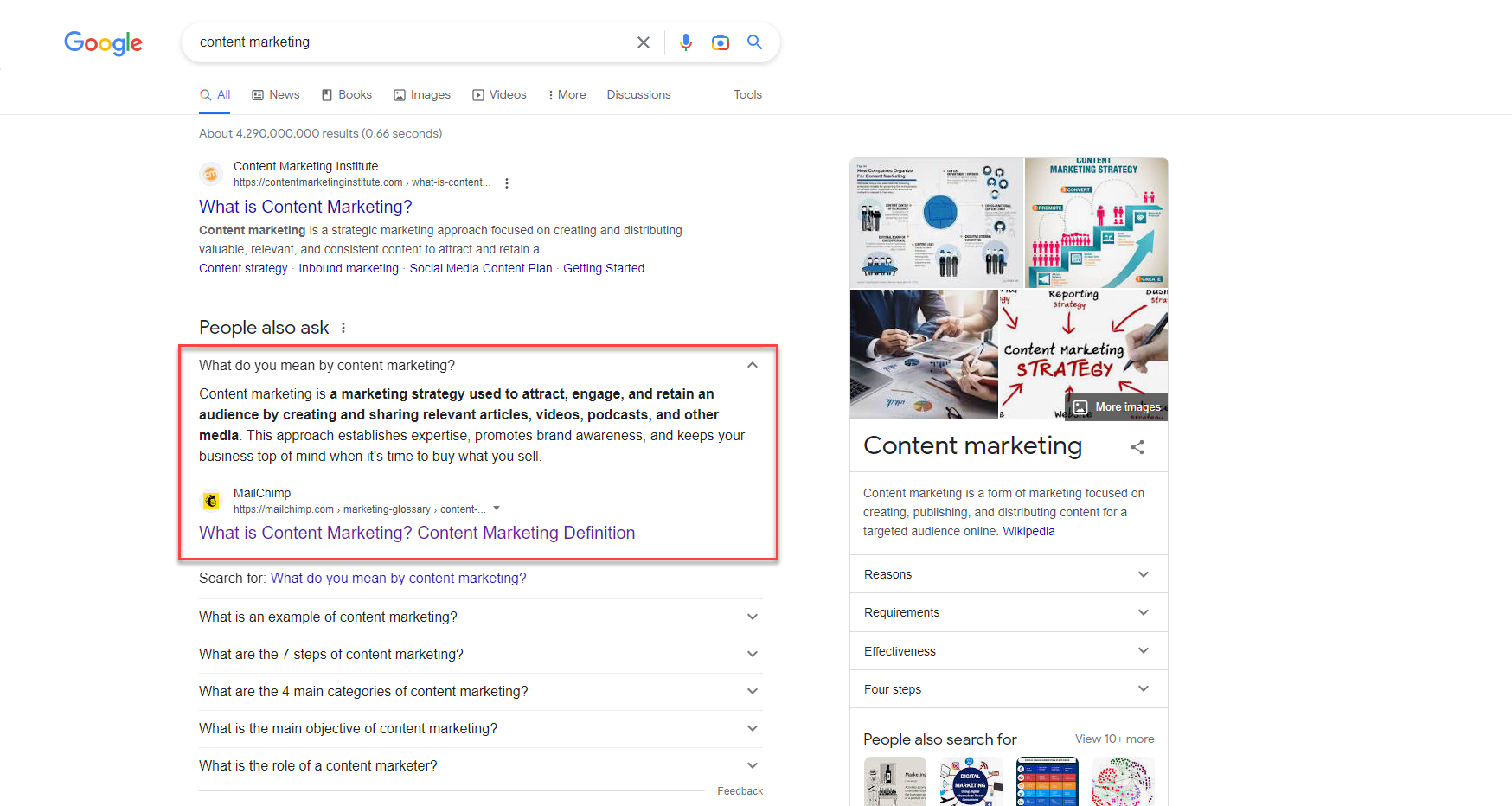
Task: Search for 'What do you mean by content marketing?'
Action: [x=398, y=579]
